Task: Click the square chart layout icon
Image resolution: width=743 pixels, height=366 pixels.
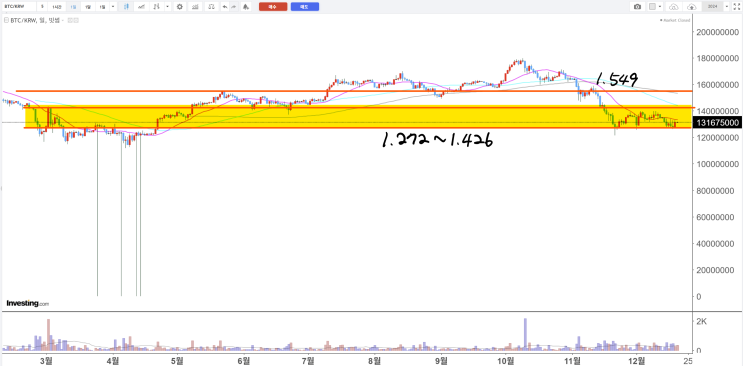Action: pos(652,7)
